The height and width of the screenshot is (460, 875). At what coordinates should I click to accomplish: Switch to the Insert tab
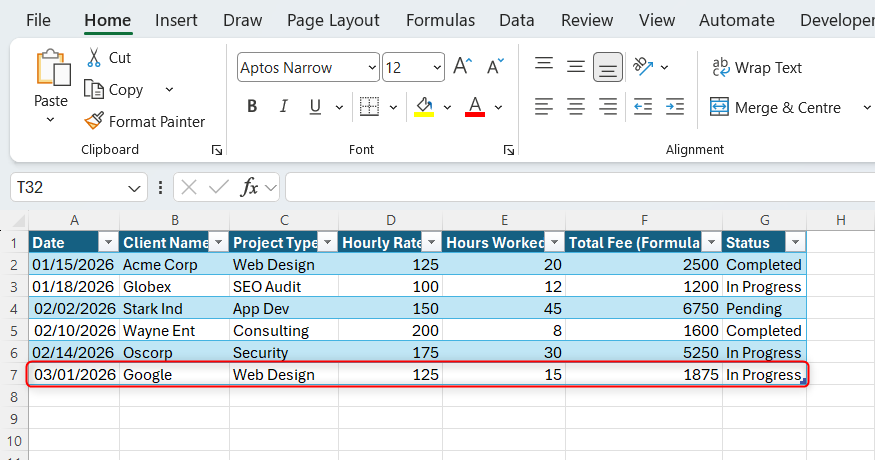point(176,21)
